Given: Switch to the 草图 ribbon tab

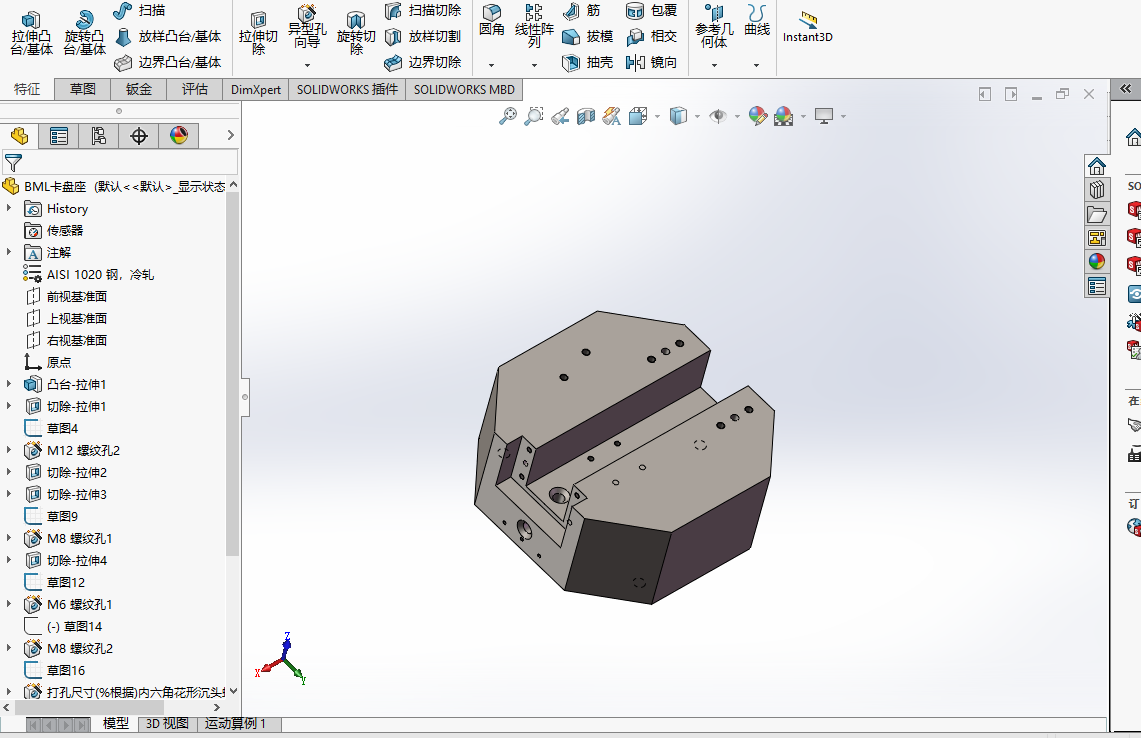Looking at the screenshot, I should click(x=83, y=89).
